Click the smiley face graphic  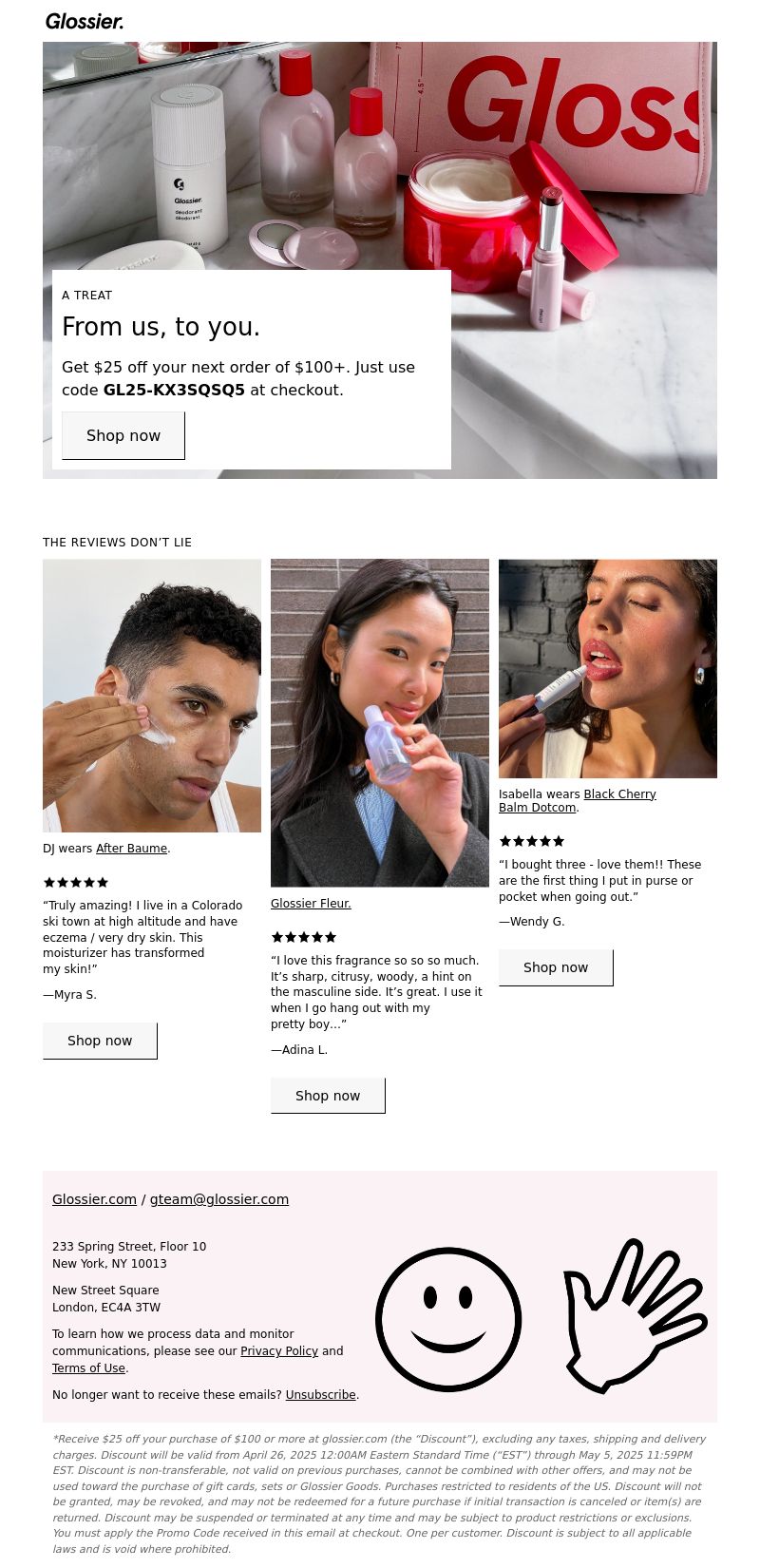(x=448, y=1319)
